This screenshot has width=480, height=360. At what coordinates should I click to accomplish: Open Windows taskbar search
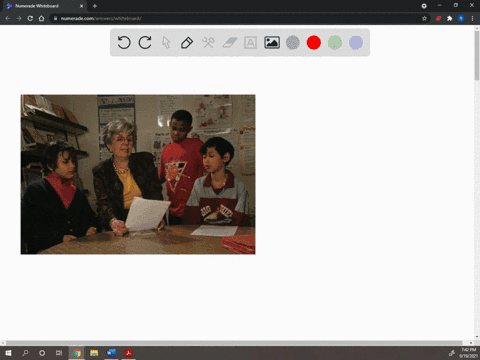tap(25, 353)
